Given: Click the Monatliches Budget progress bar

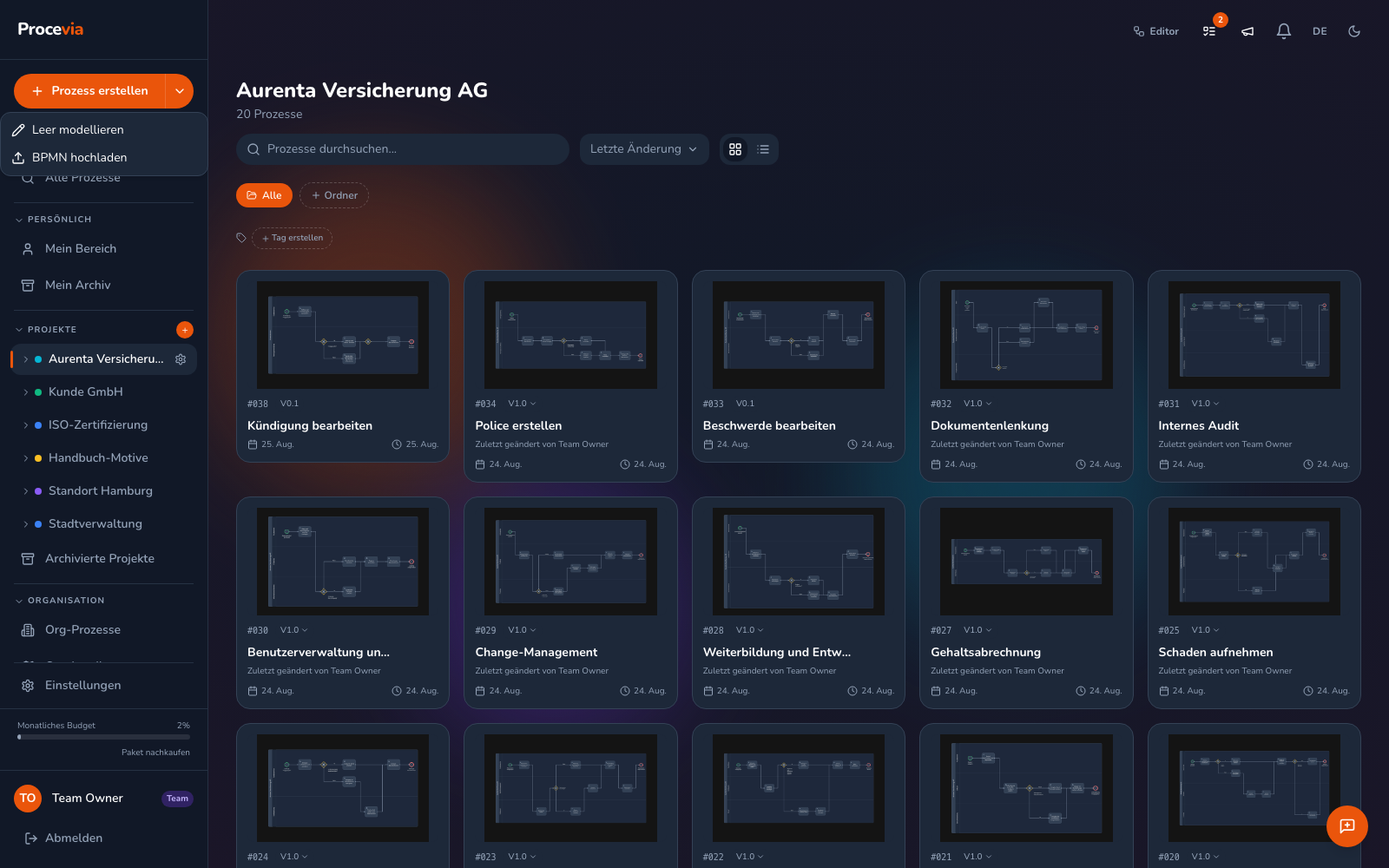Looking at the screenshot, I should coord(103,737).
